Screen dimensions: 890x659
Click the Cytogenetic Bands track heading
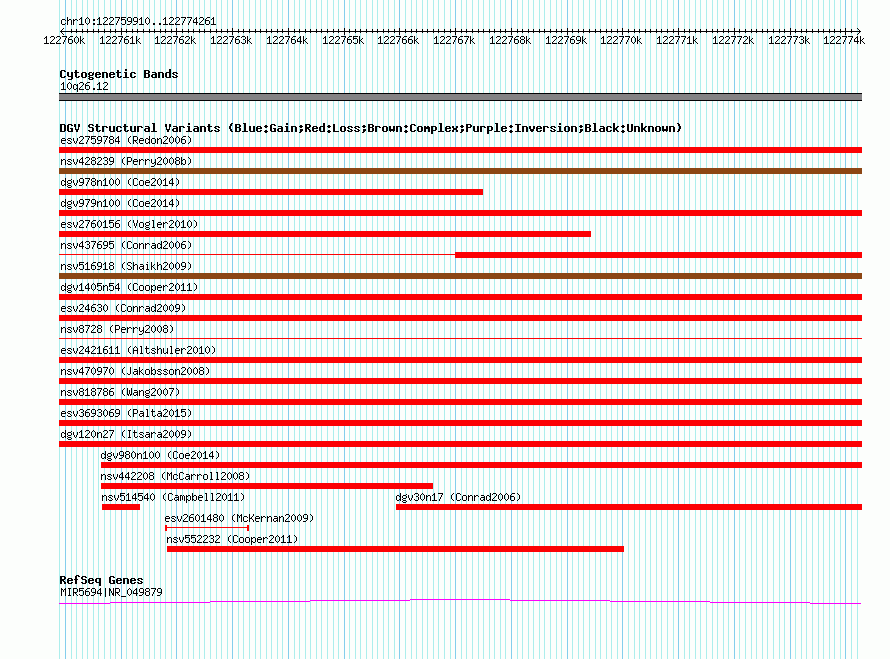point(119,74)
